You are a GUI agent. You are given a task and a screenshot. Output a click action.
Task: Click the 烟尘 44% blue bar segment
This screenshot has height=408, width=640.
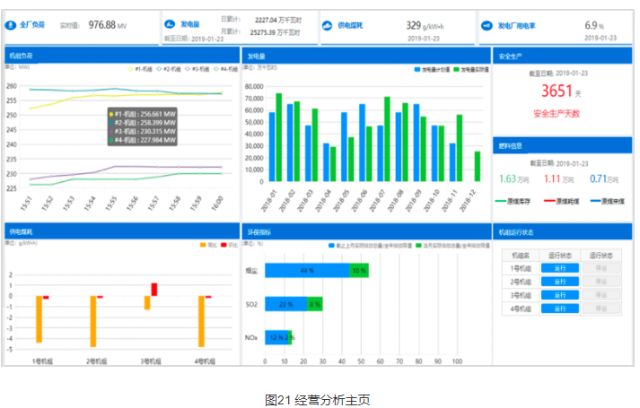[308, 271]
